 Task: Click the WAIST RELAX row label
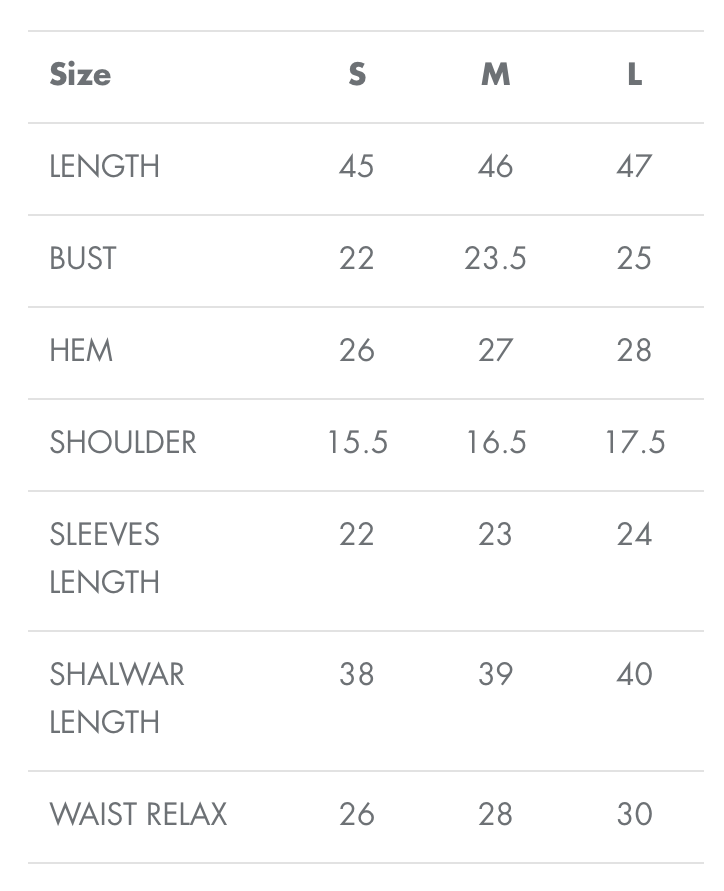point(138,814)
